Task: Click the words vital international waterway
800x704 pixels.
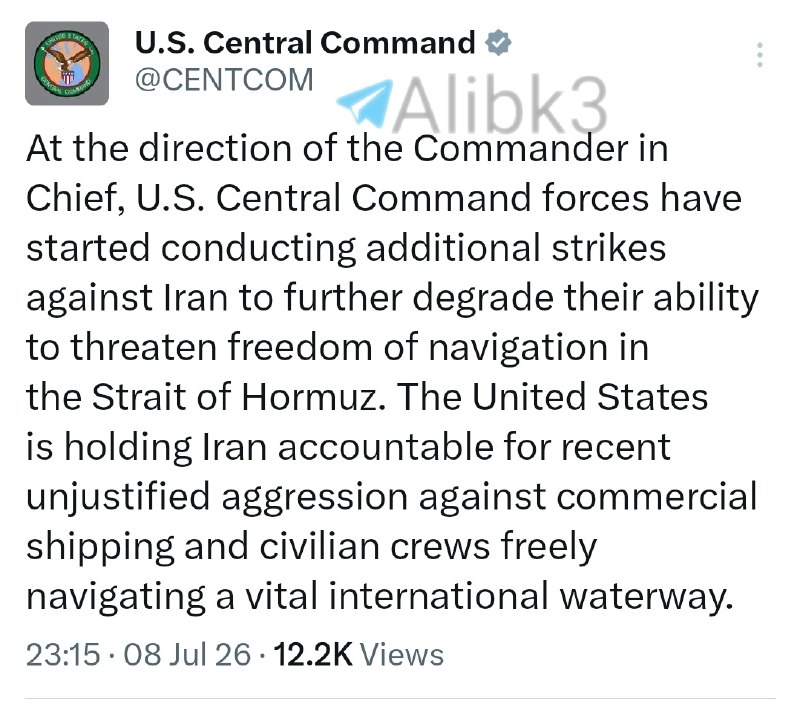Action: pyautogui.click(x=489, y=595)
